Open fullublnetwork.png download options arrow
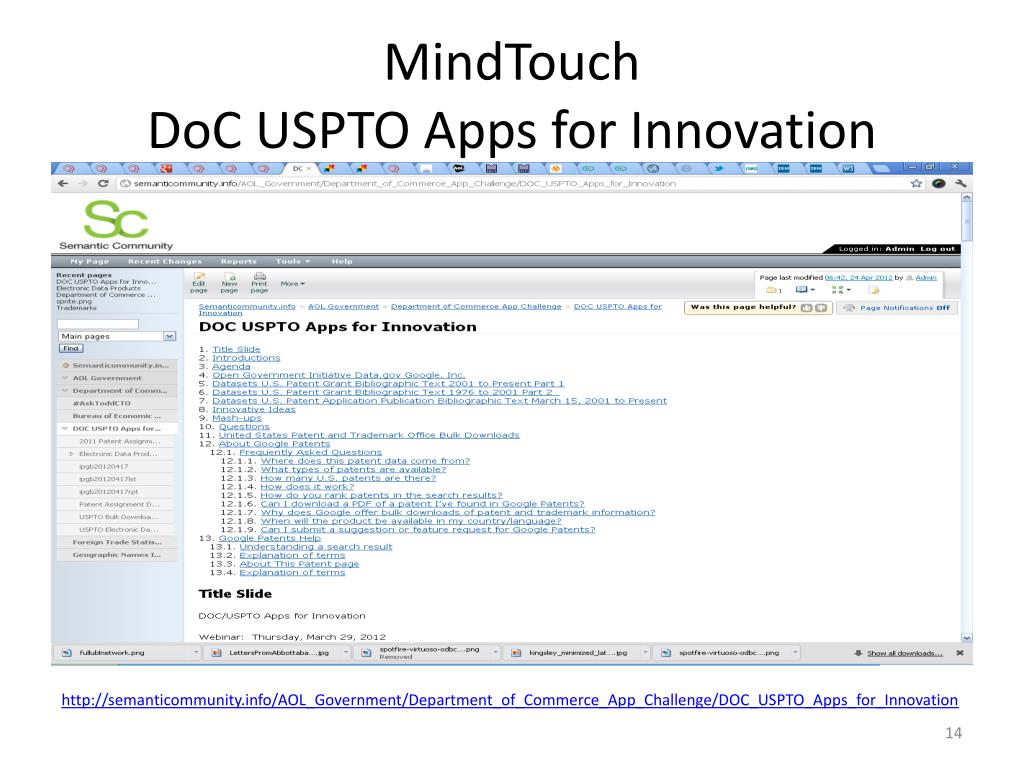Viewport: 1024px width, 768px height. click(195, 652)
